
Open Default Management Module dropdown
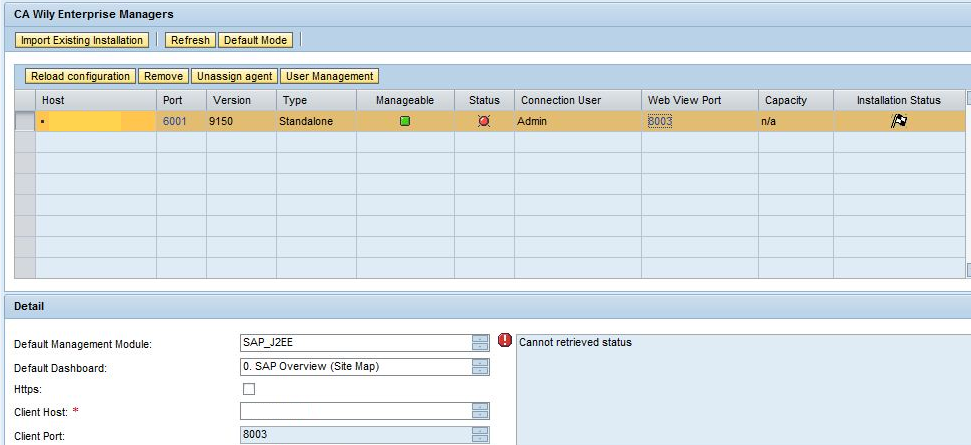coord(480,343)
